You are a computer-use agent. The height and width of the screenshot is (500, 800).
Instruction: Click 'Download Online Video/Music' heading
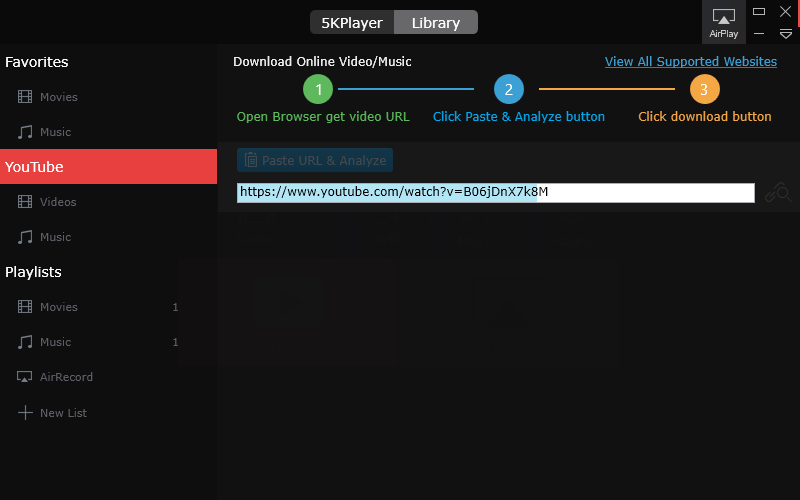click(322, 62)
